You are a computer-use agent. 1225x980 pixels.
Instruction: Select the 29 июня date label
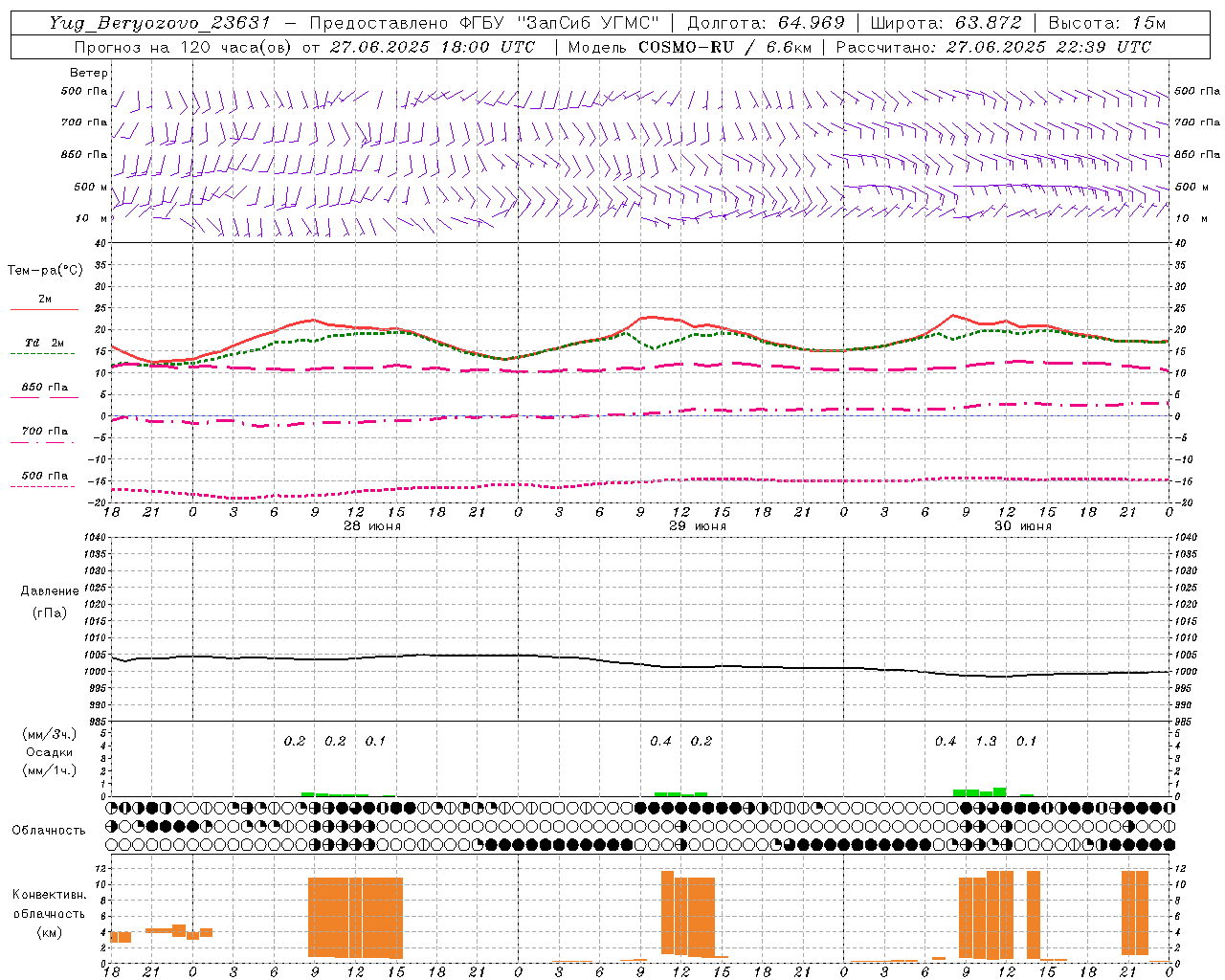coord(698,526)
